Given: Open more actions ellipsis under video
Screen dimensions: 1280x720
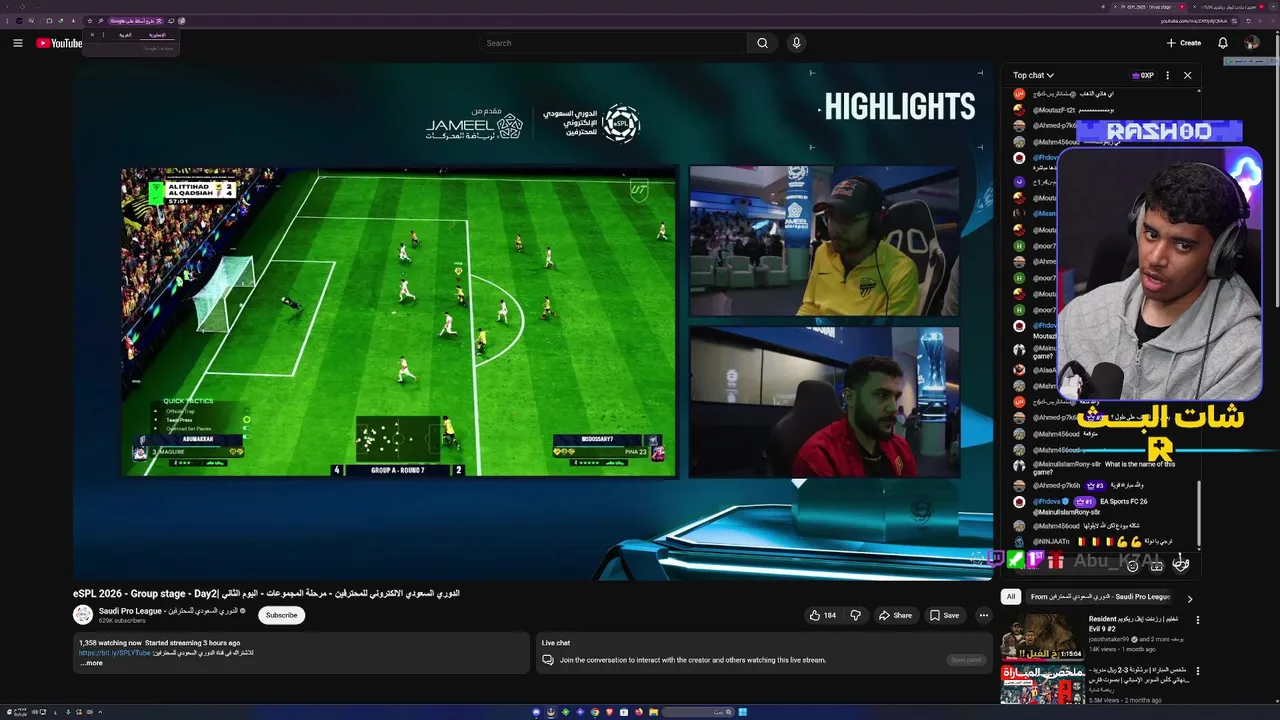Looking at the screenshot, I should [x=984, y=615].
